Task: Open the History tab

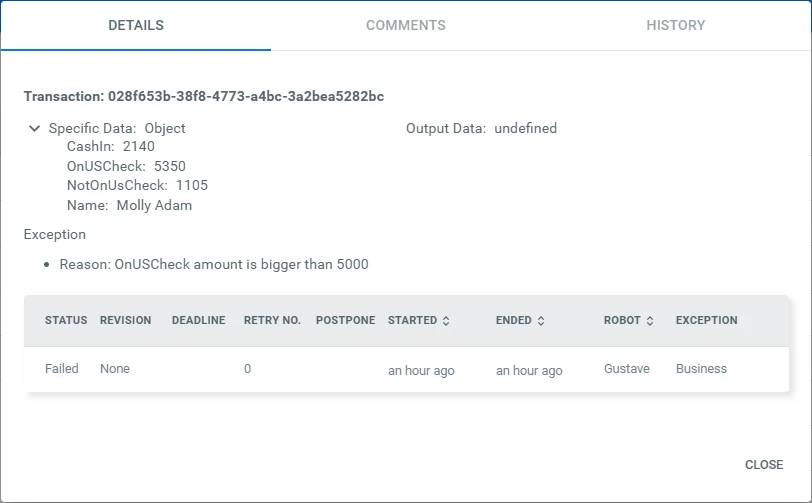Action: 675,25
